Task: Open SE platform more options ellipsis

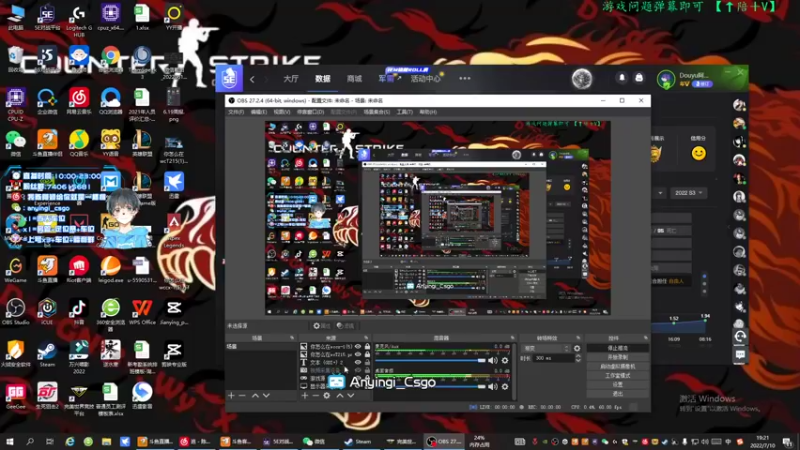Action: point(465,79)
